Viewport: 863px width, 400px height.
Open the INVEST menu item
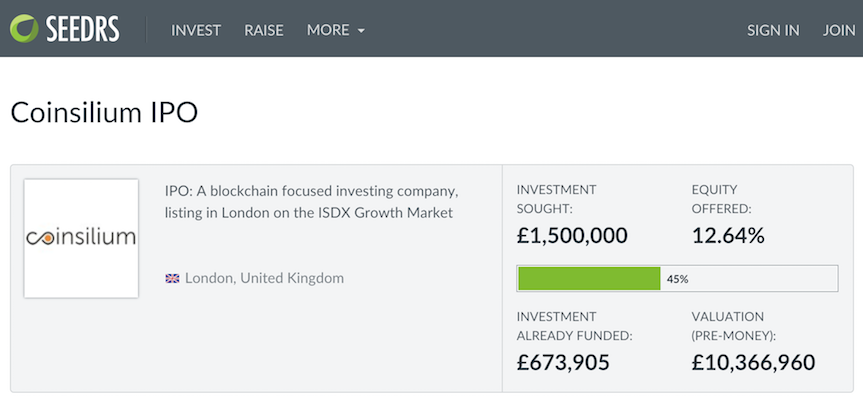196,30
